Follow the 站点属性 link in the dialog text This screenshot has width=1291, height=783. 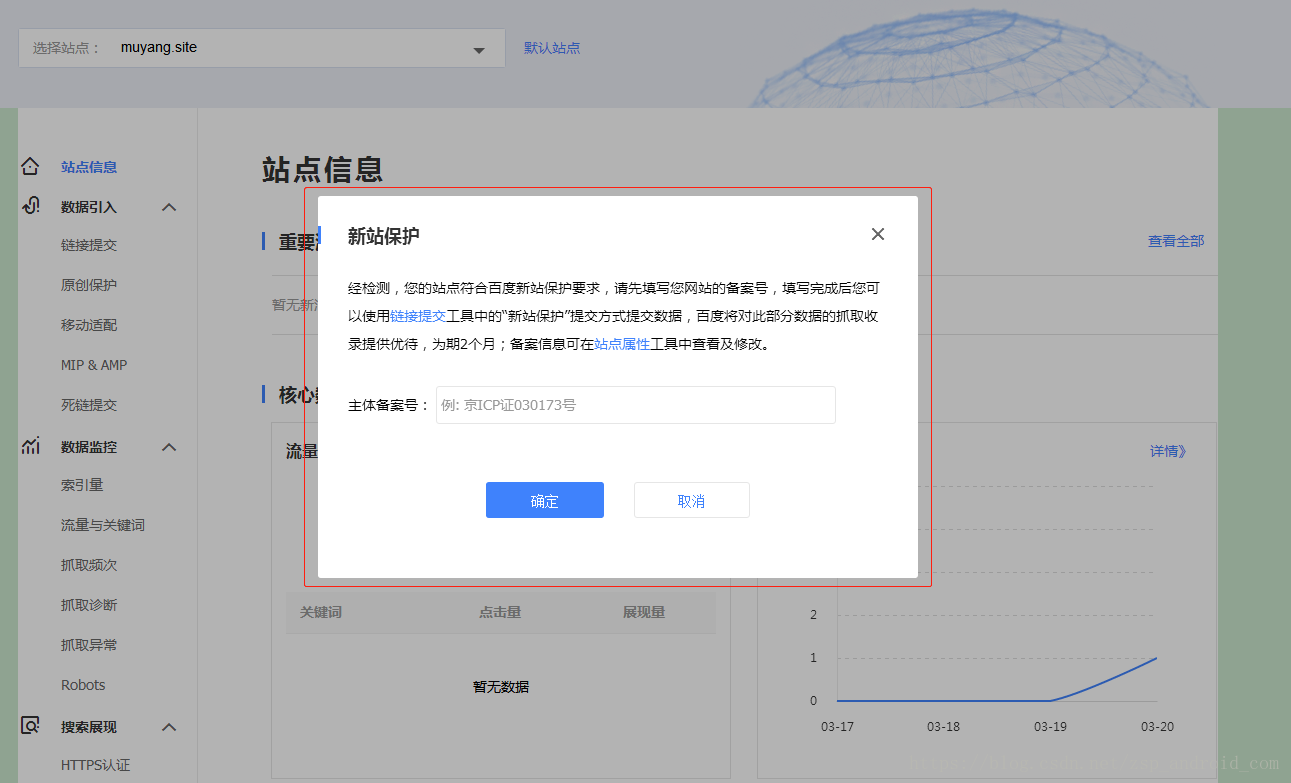tap(622, 344)
